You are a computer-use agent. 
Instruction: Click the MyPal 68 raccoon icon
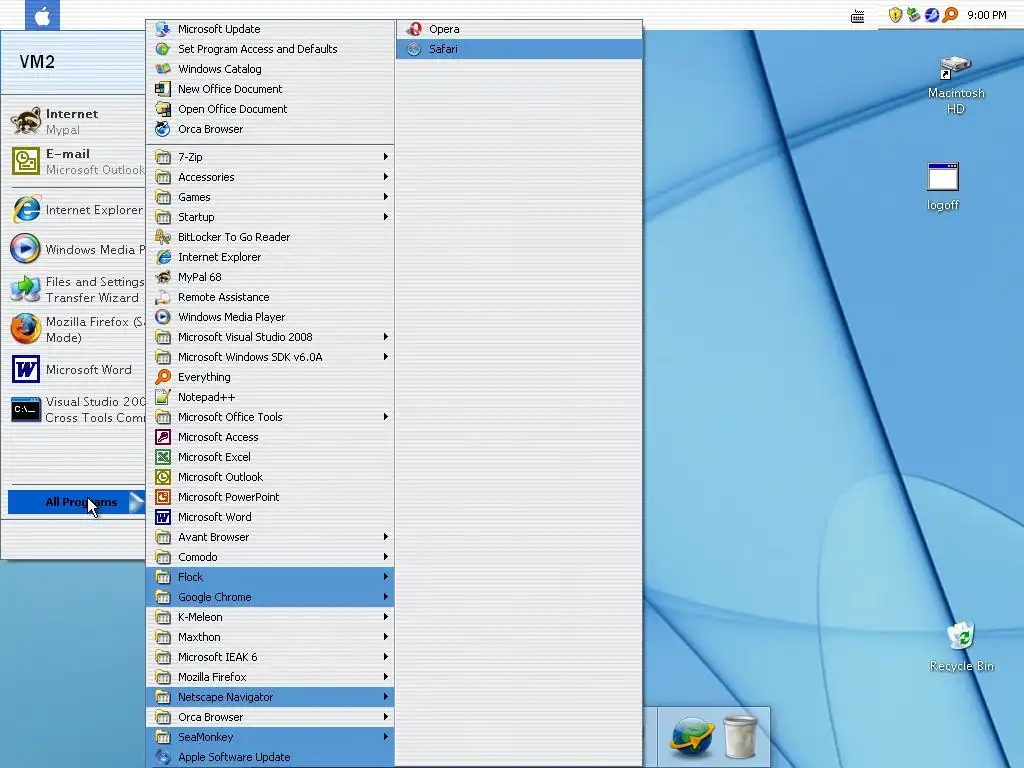[x=163, y=277]
